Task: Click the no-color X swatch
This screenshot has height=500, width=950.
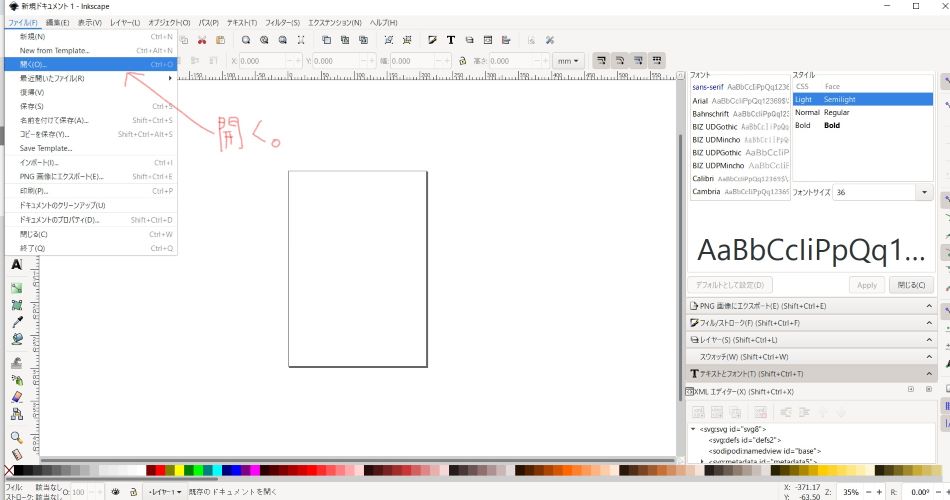Action: pyautogui.click(x=8, y=470)
